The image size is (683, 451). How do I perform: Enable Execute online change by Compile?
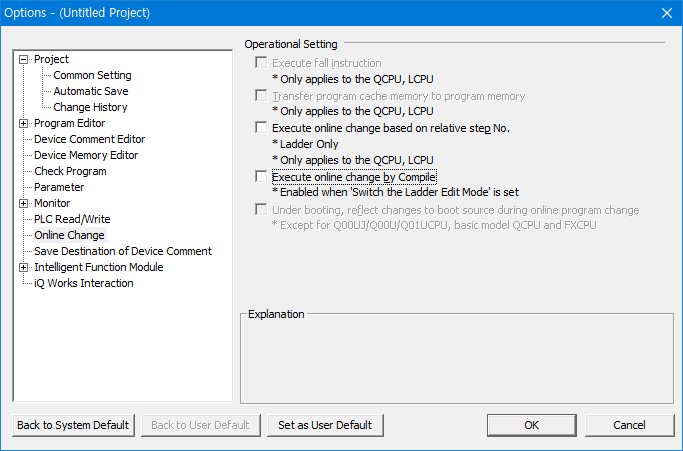(261, 176)
